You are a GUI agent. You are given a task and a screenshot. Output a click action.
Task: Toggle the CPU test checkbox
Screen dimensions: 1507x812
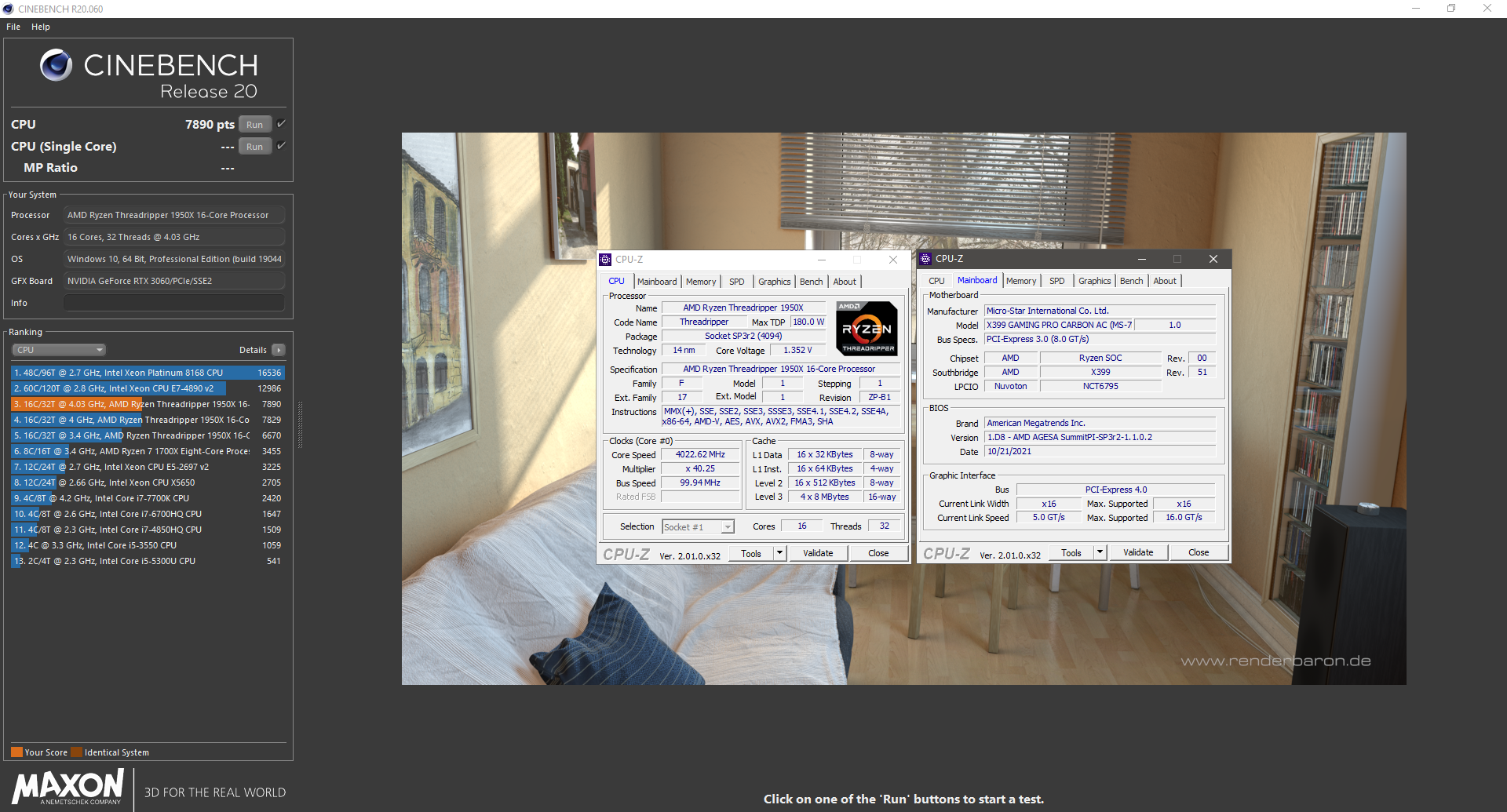(281, 124)
